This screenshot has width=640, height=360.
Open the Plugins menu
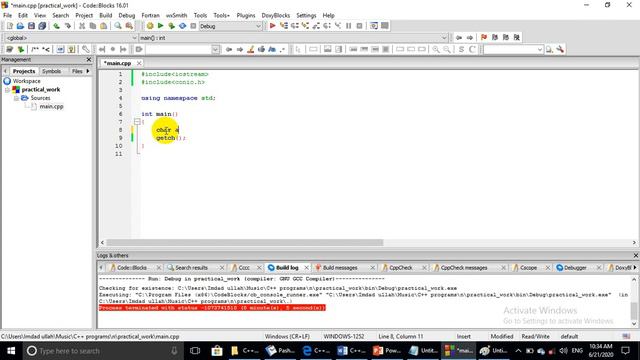click(x=246, y=15)
